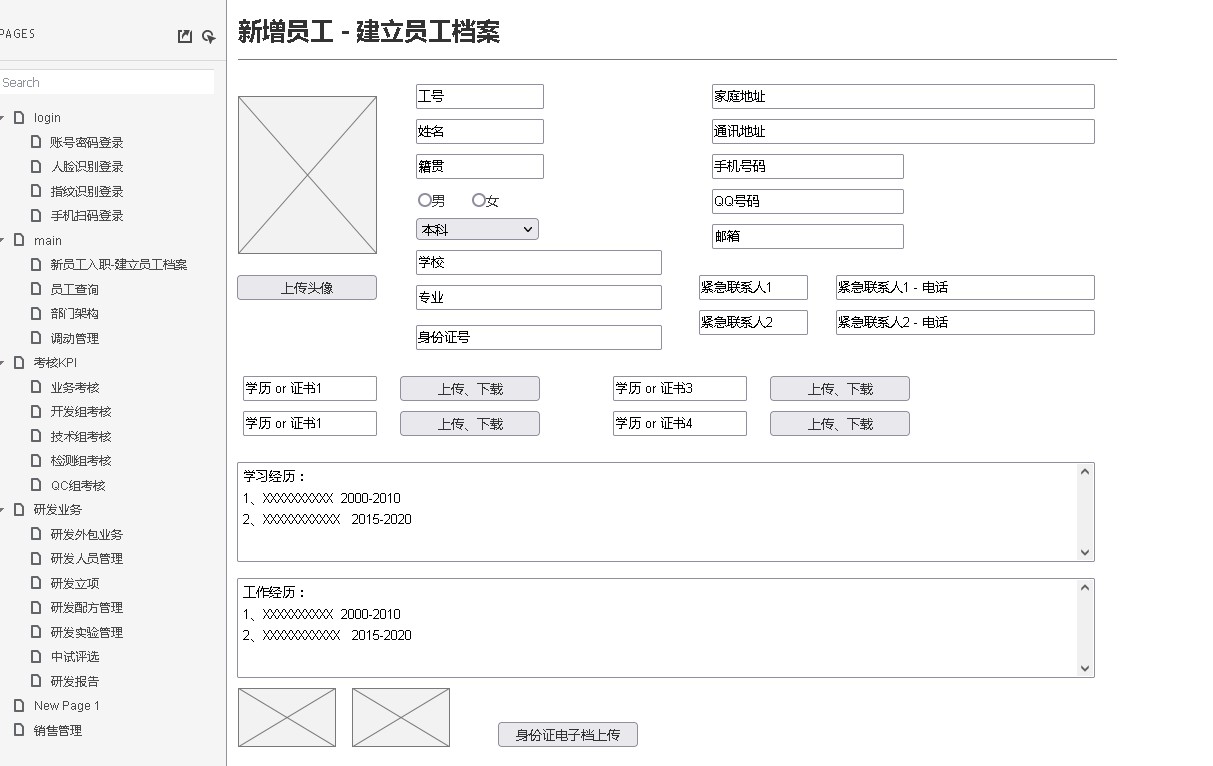The width and height of the screenshot is (1213, 766).
Task: Collapse the 研发业务 tree group
Action: point(3,510)
